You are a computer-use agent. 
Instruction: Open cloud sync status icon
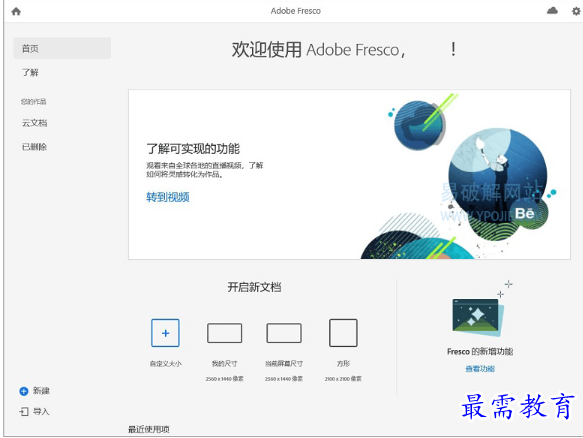coord(552,11)
